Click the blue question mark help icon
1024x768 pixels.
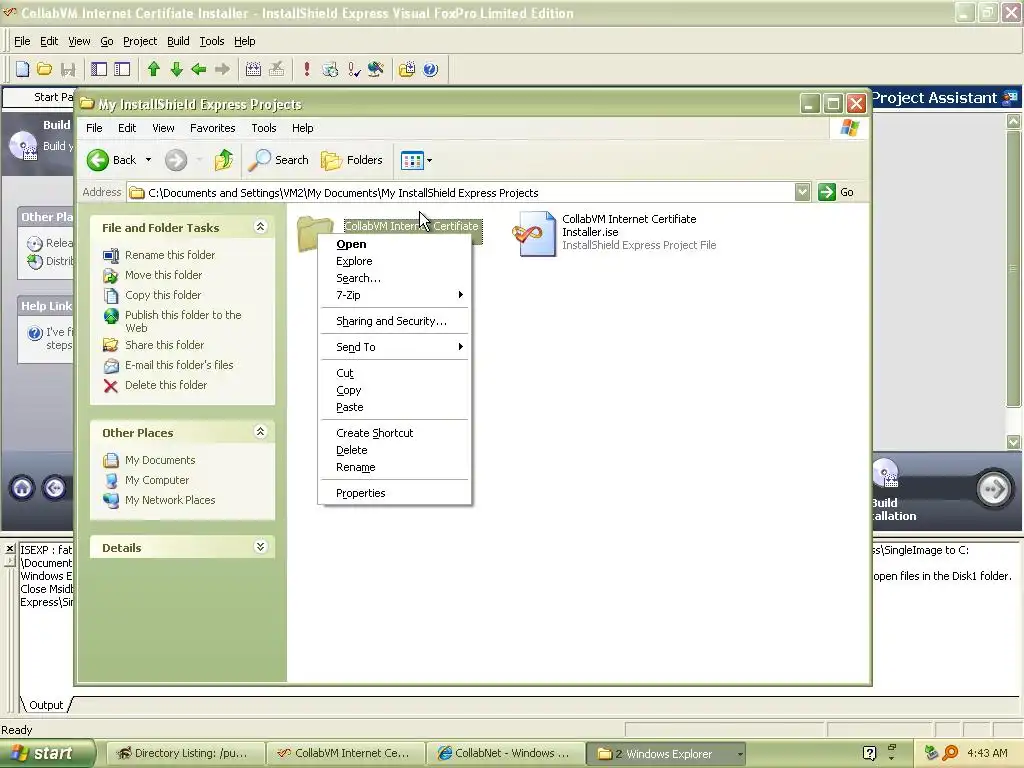[430, 69]
